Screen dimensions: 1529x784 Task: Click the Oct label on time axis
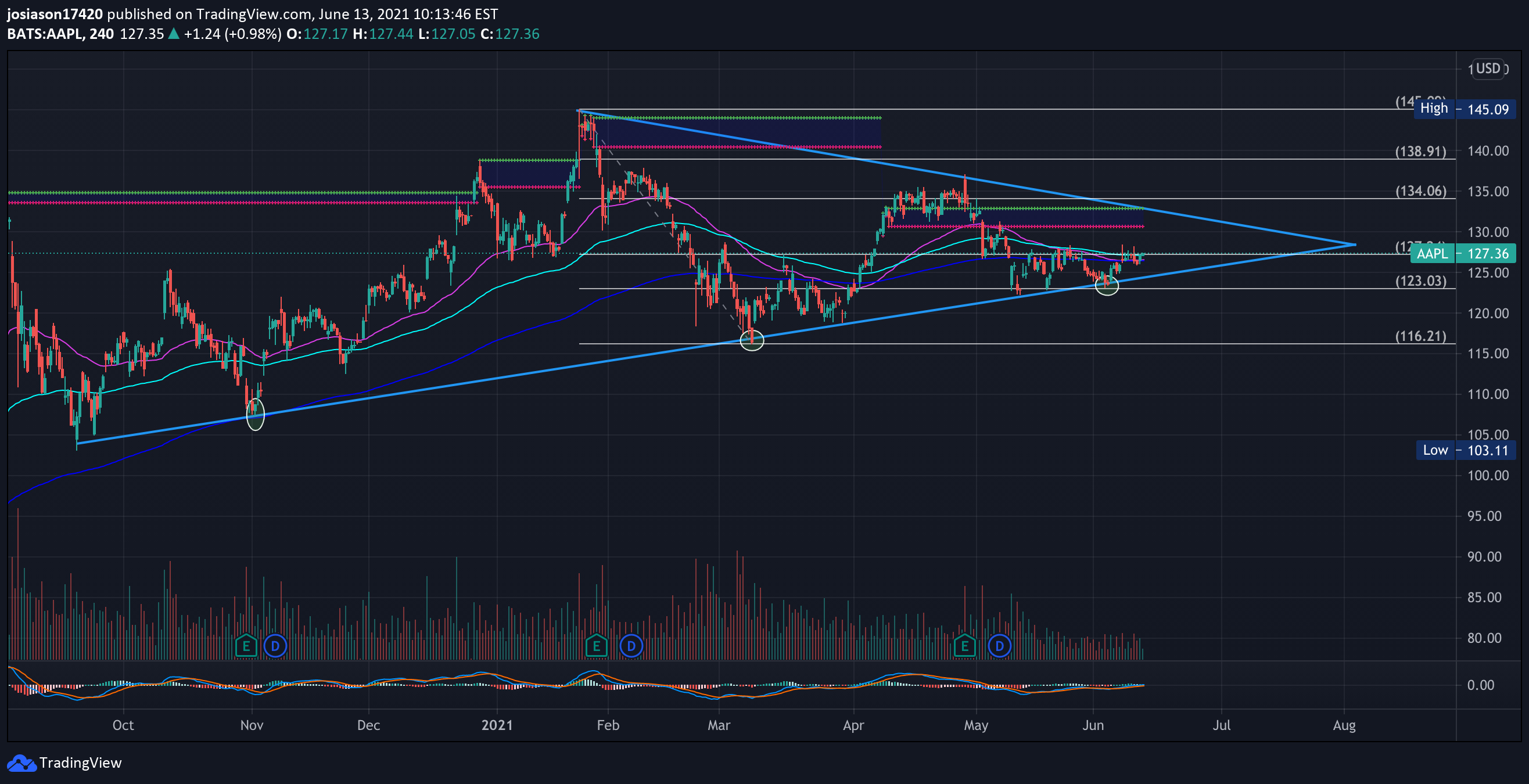[124, 725]
